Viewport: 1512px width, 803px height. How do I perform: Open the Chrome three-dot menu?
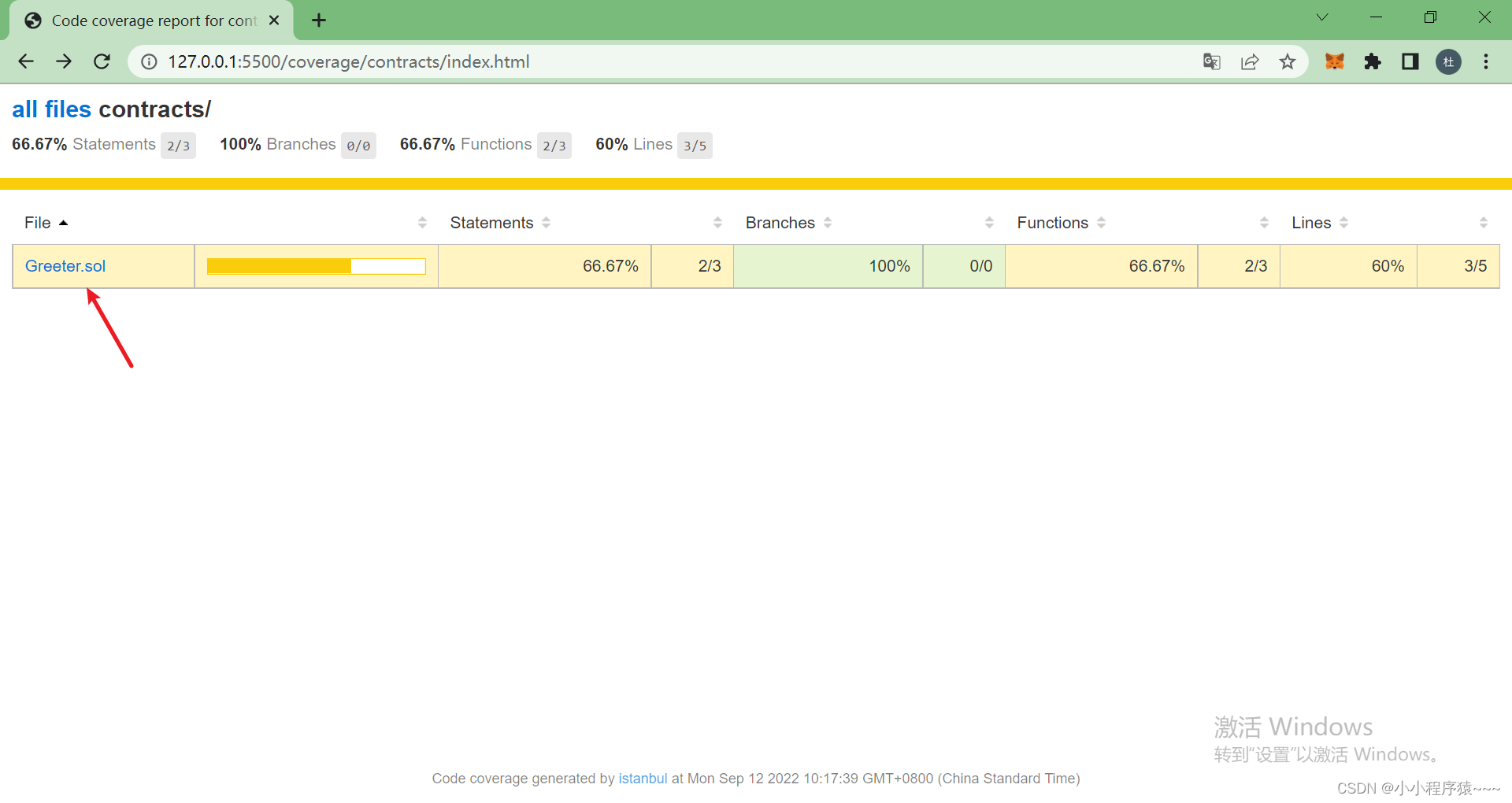(x=1486, y=61)
